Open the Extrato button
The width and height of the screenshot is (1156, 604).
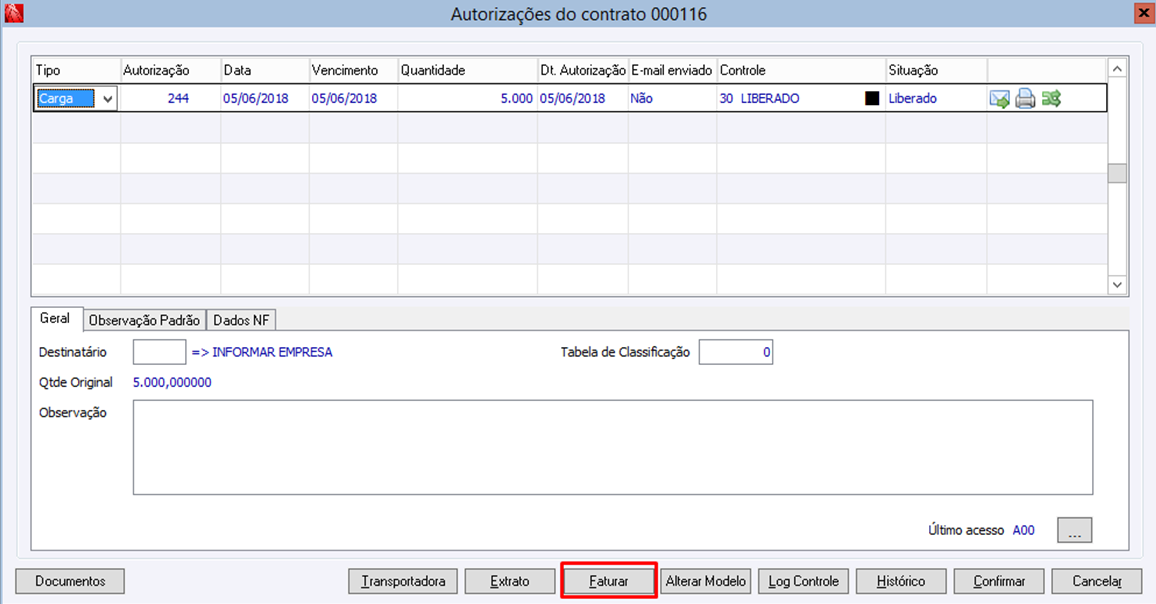tap(509, 581)
